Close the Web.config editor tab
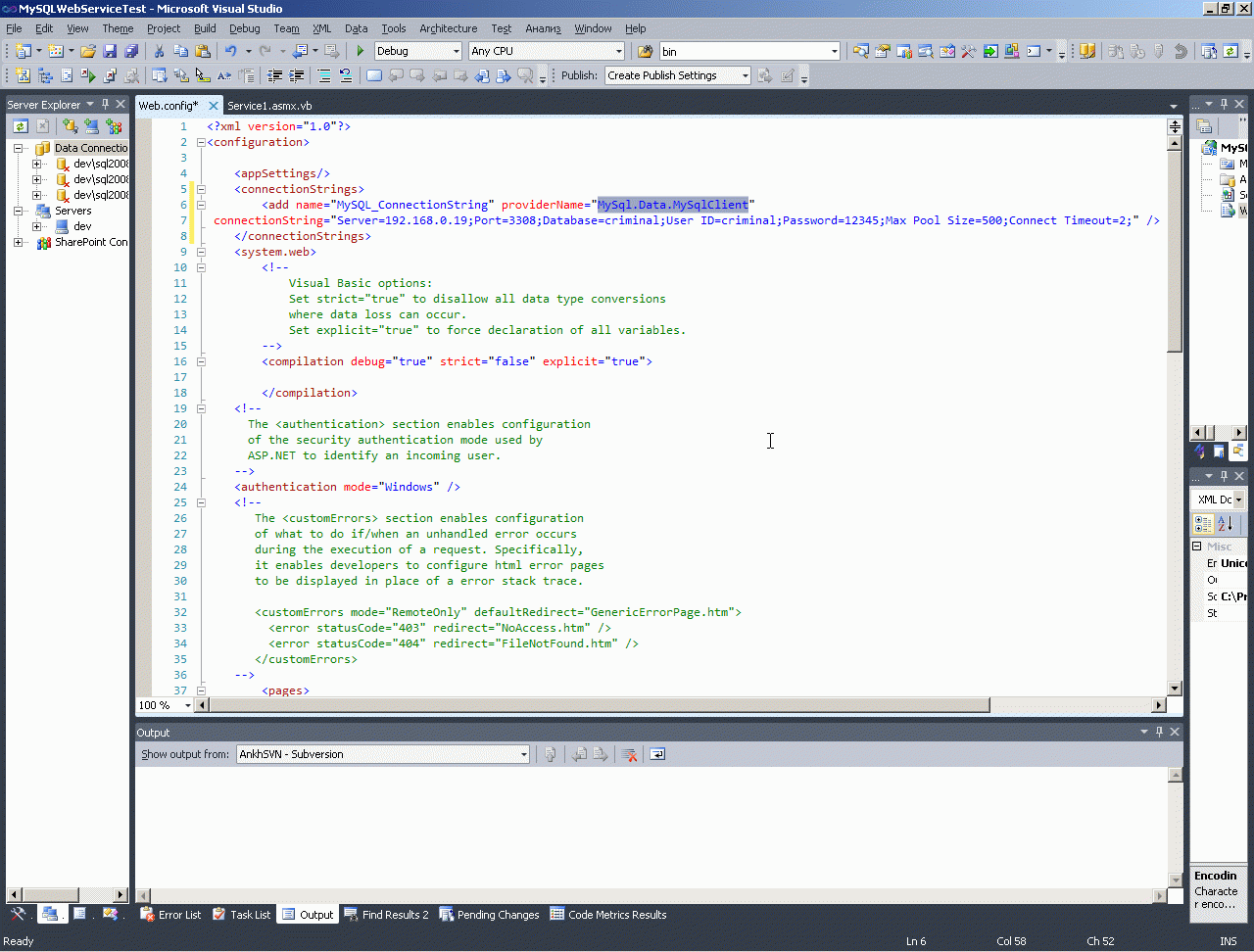The width and height of the screenshot is (1254, 952). tap(214, 106)
